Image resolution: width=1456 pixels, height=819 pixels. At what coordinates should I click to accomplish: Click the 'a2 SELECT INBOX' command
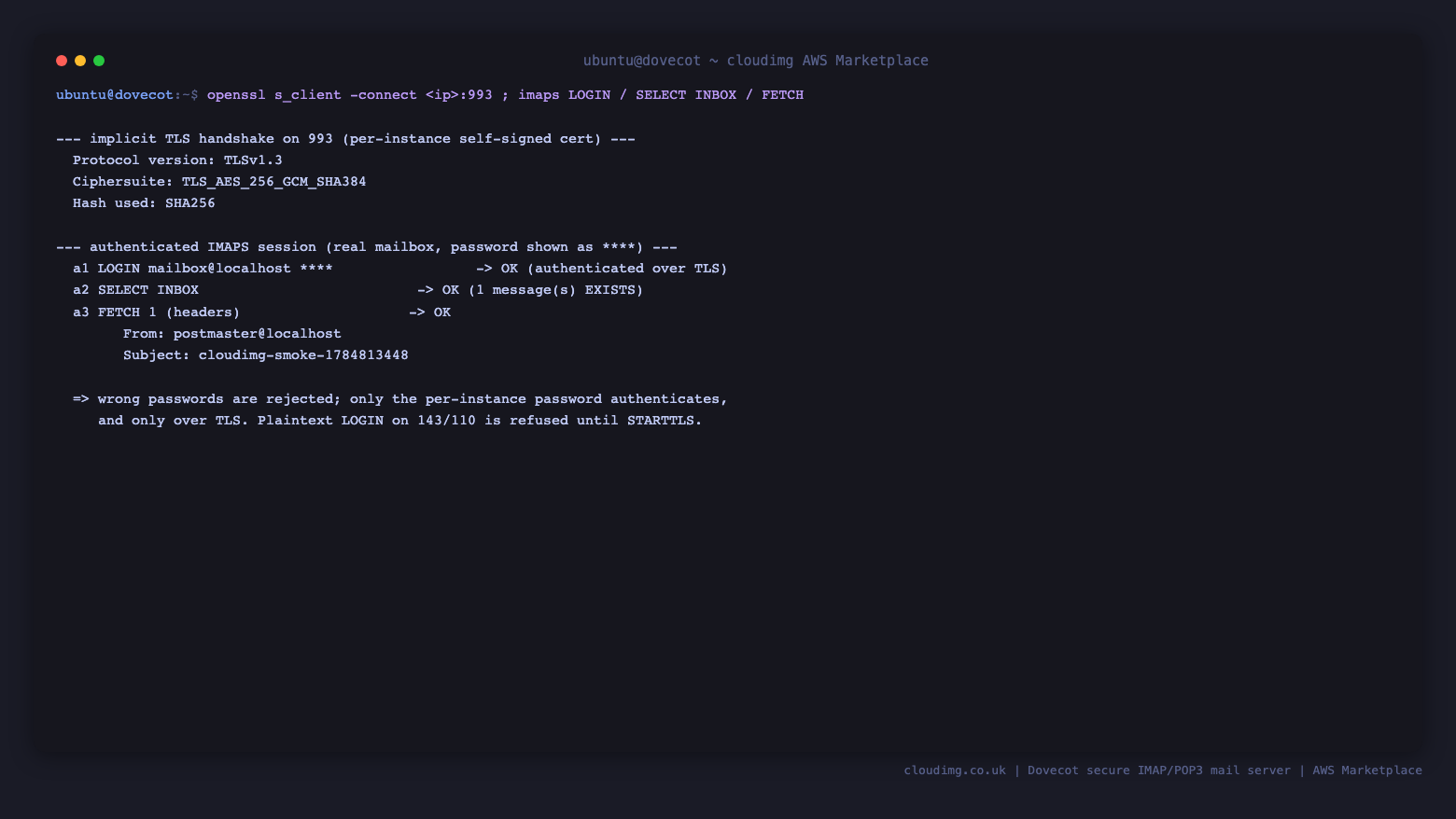tap(135, 290)
